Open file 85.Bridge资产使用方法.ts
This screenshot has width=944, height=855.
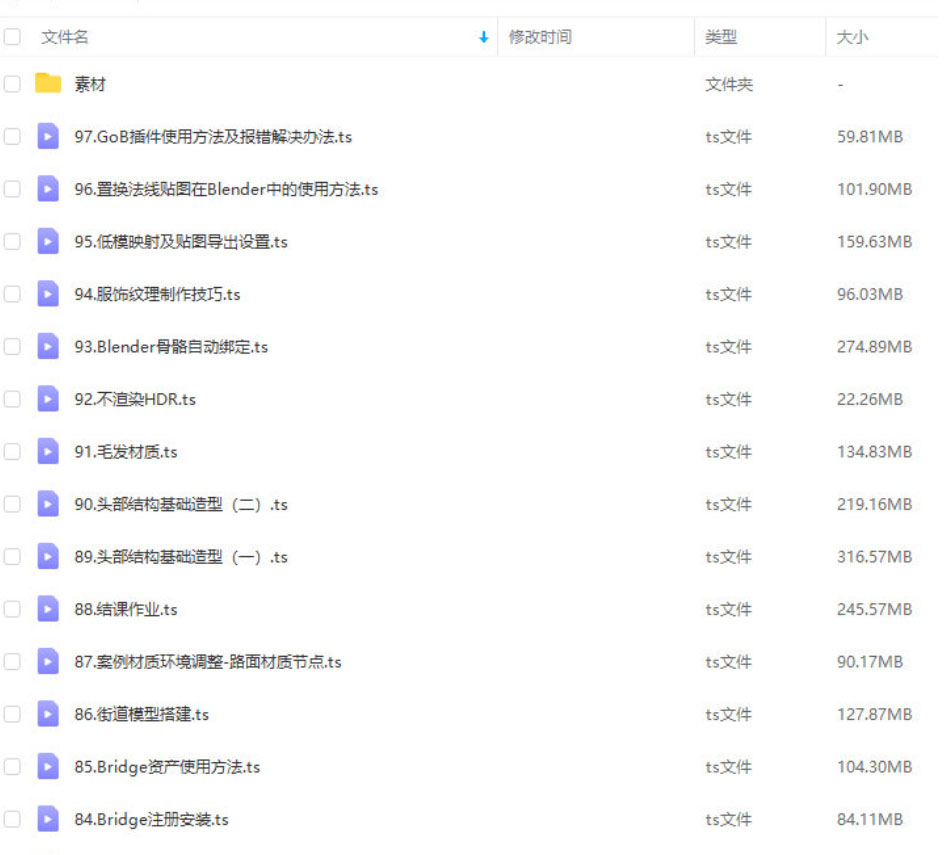167,766
